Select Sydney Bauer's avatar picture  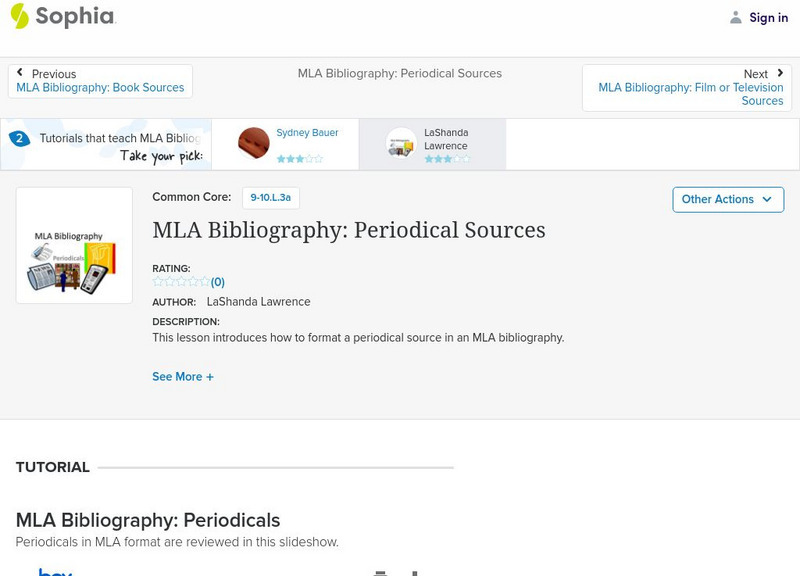click(254, 144)
